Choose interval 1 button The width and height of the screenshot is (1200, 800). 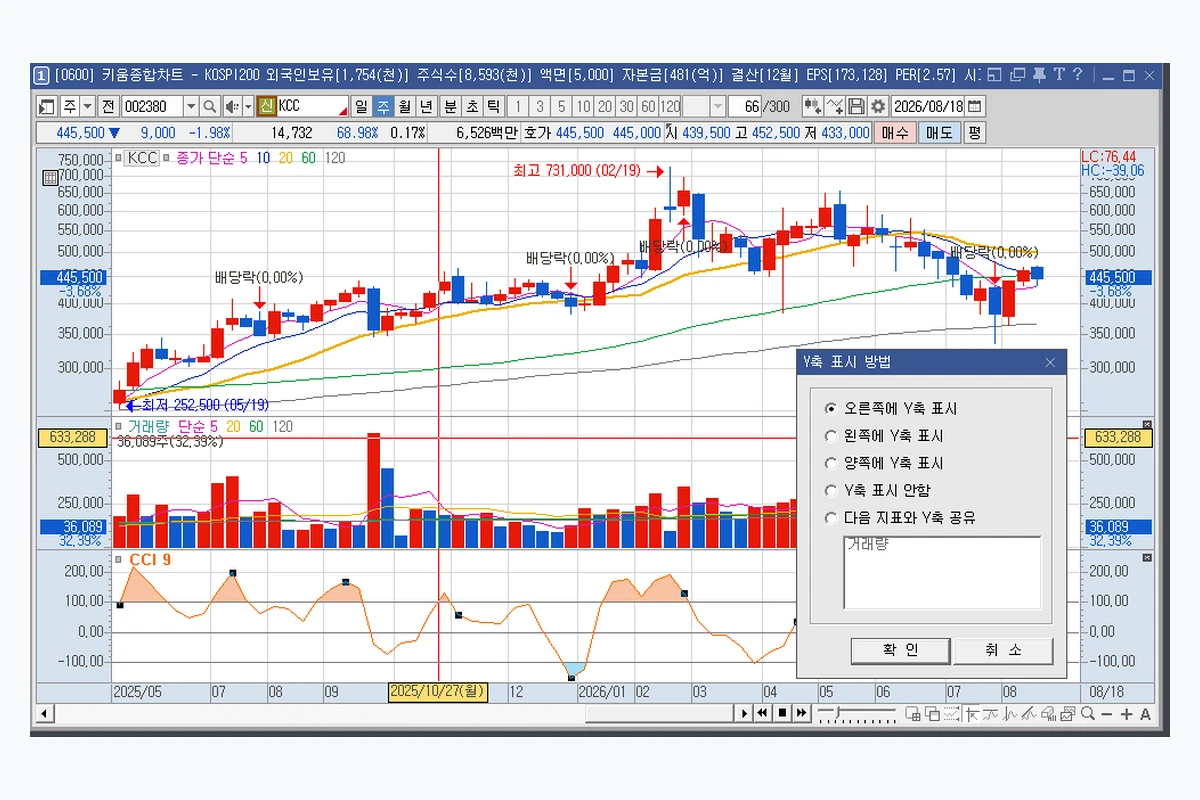pos(517,105)
